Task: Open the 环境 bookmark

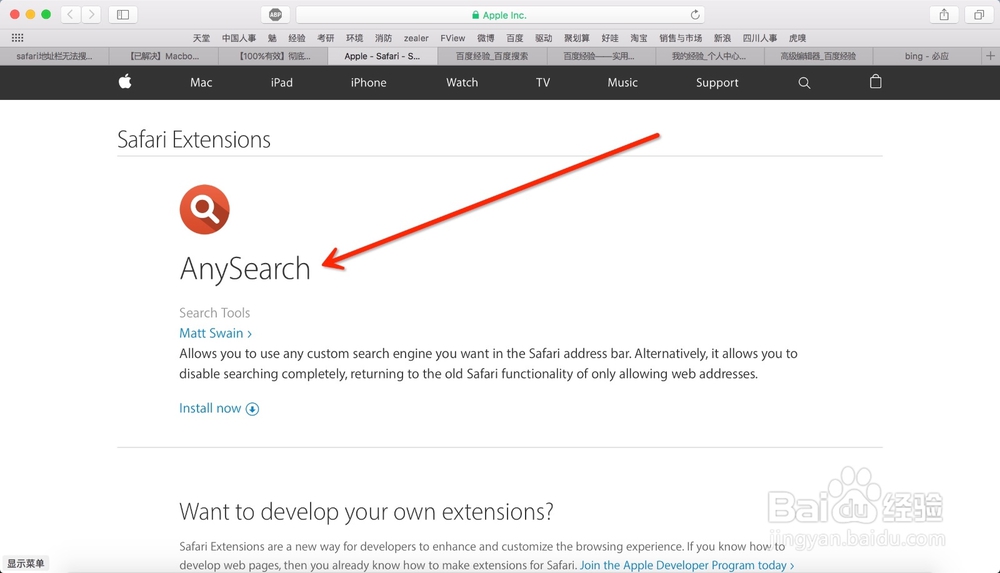Action: coord(355,38)
